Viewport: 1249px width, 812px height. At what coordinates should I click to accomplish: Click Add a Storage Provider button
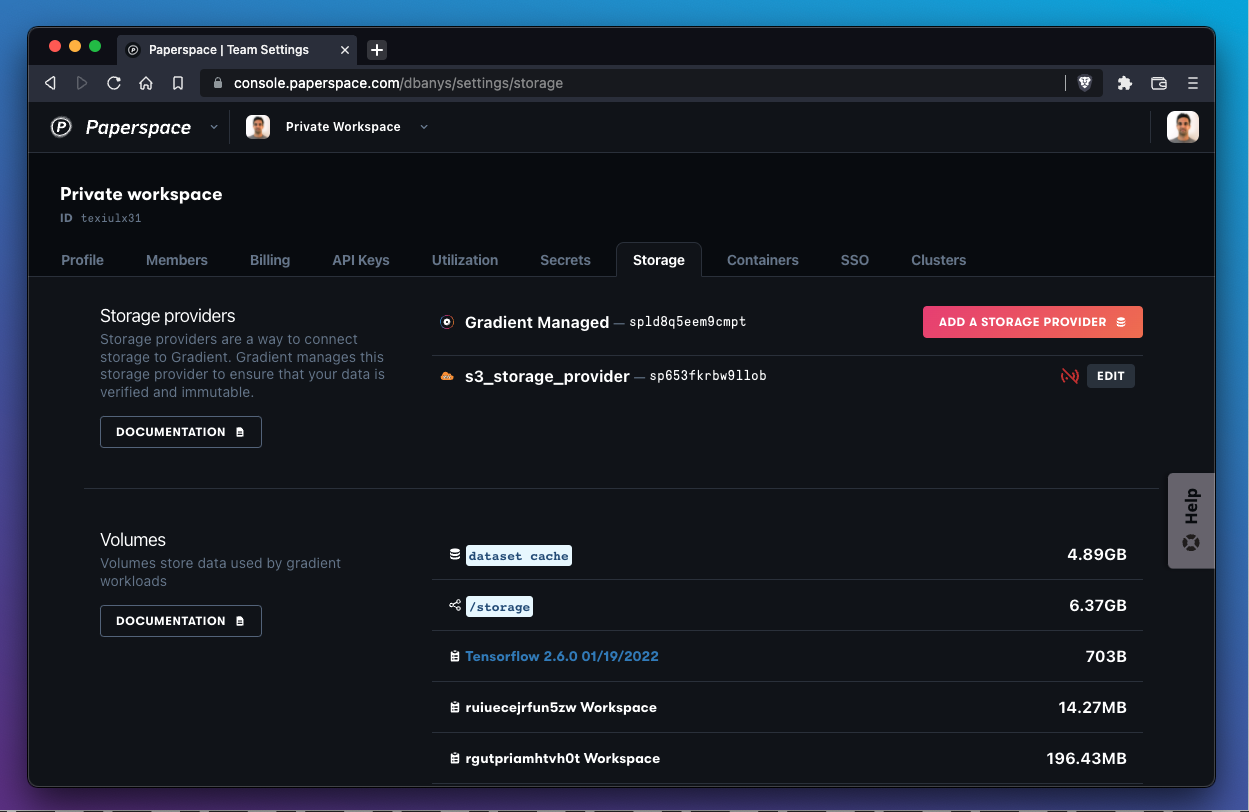(x=1033, y=322)
